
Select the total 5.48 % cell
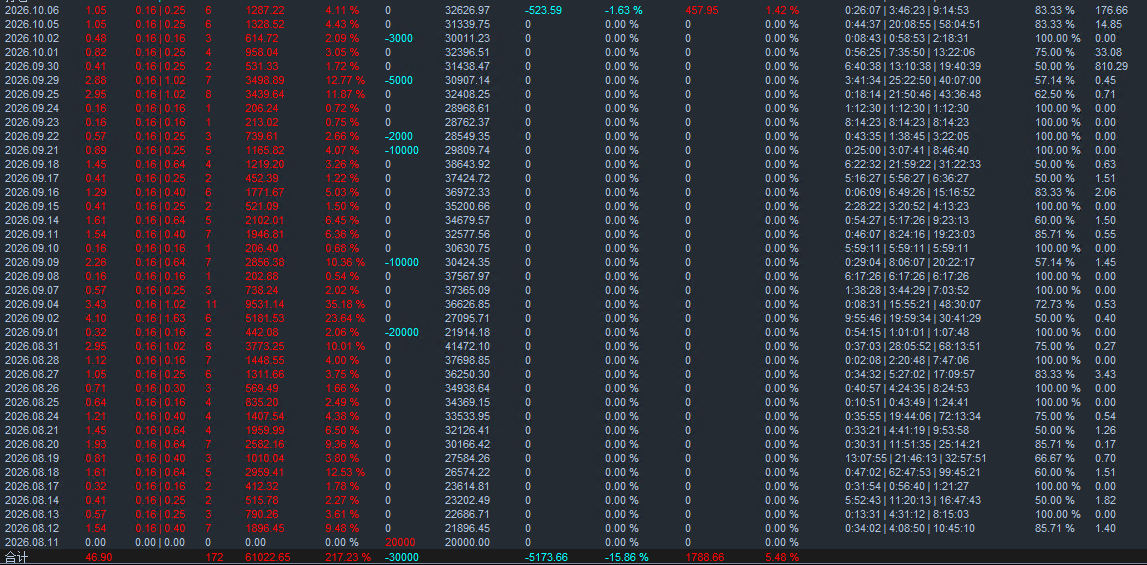coord(782,557)
